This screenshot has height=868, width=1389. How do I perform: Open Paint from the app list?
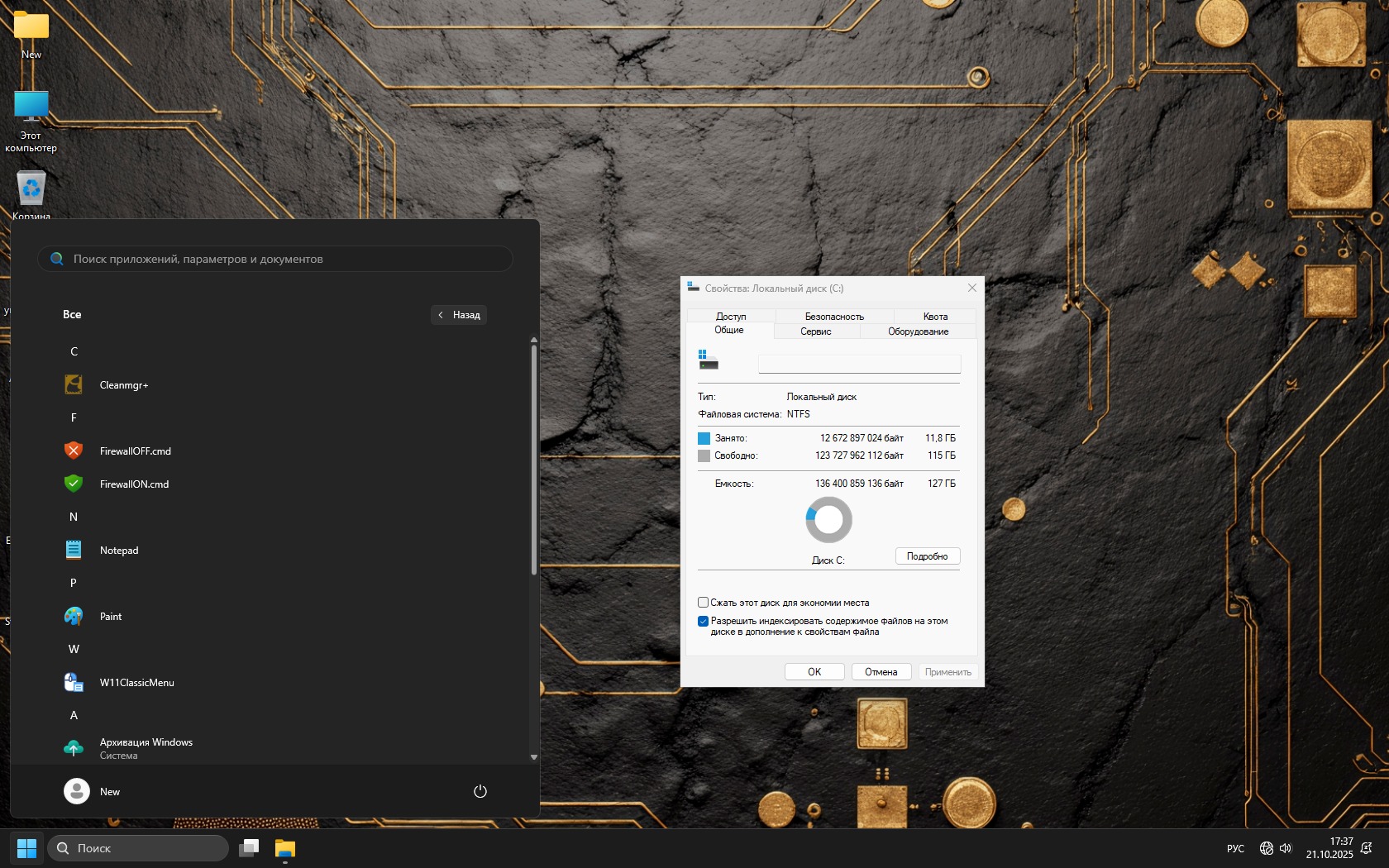point(110,617)
